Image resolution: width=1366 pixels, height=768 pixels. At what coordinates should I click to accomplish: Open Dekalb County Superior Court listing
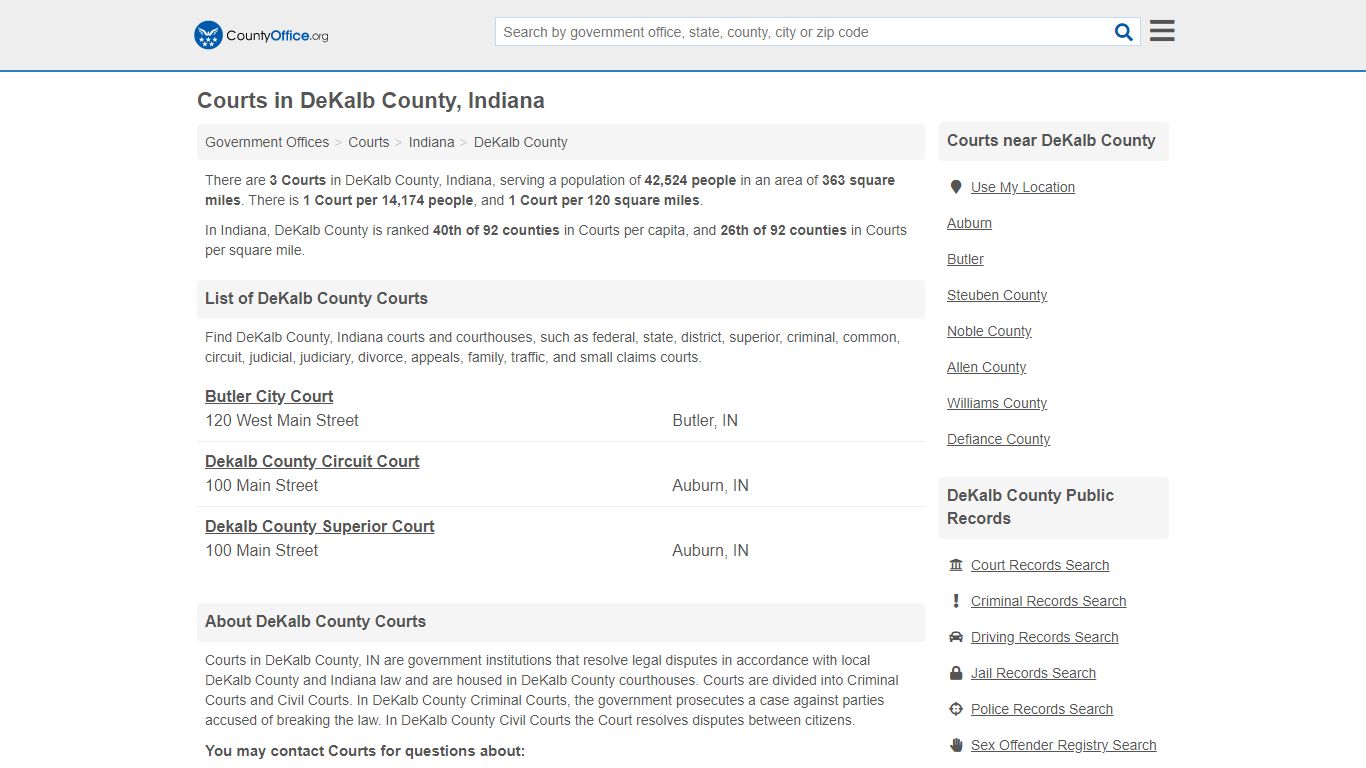[320, 526]
